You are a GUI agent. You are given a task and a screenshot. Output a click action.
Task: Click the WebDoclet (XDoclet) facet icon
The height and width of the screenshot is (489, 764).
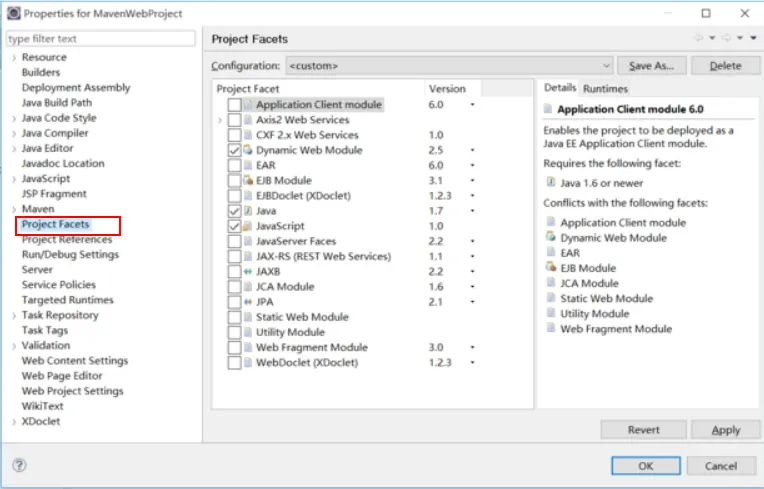[248, 362]
